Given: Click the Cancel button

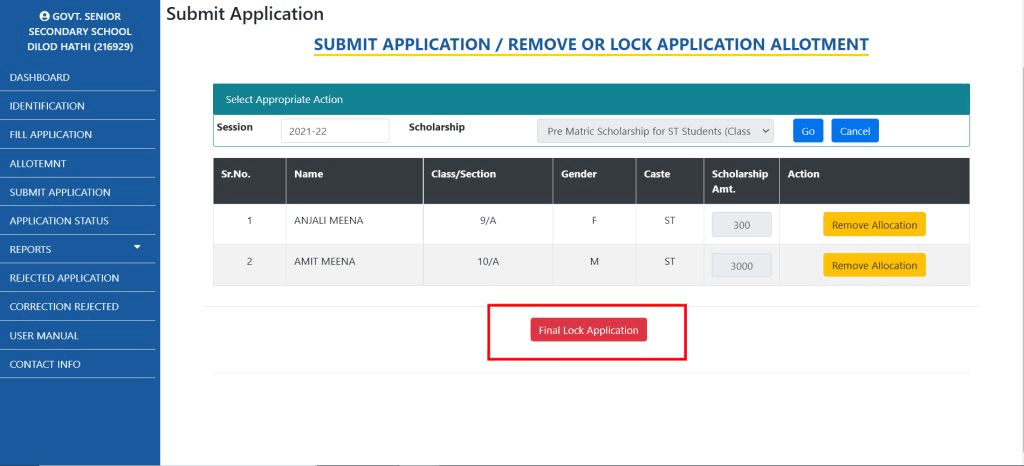Looking at the screenshot, I should click(x=855, y=131).
